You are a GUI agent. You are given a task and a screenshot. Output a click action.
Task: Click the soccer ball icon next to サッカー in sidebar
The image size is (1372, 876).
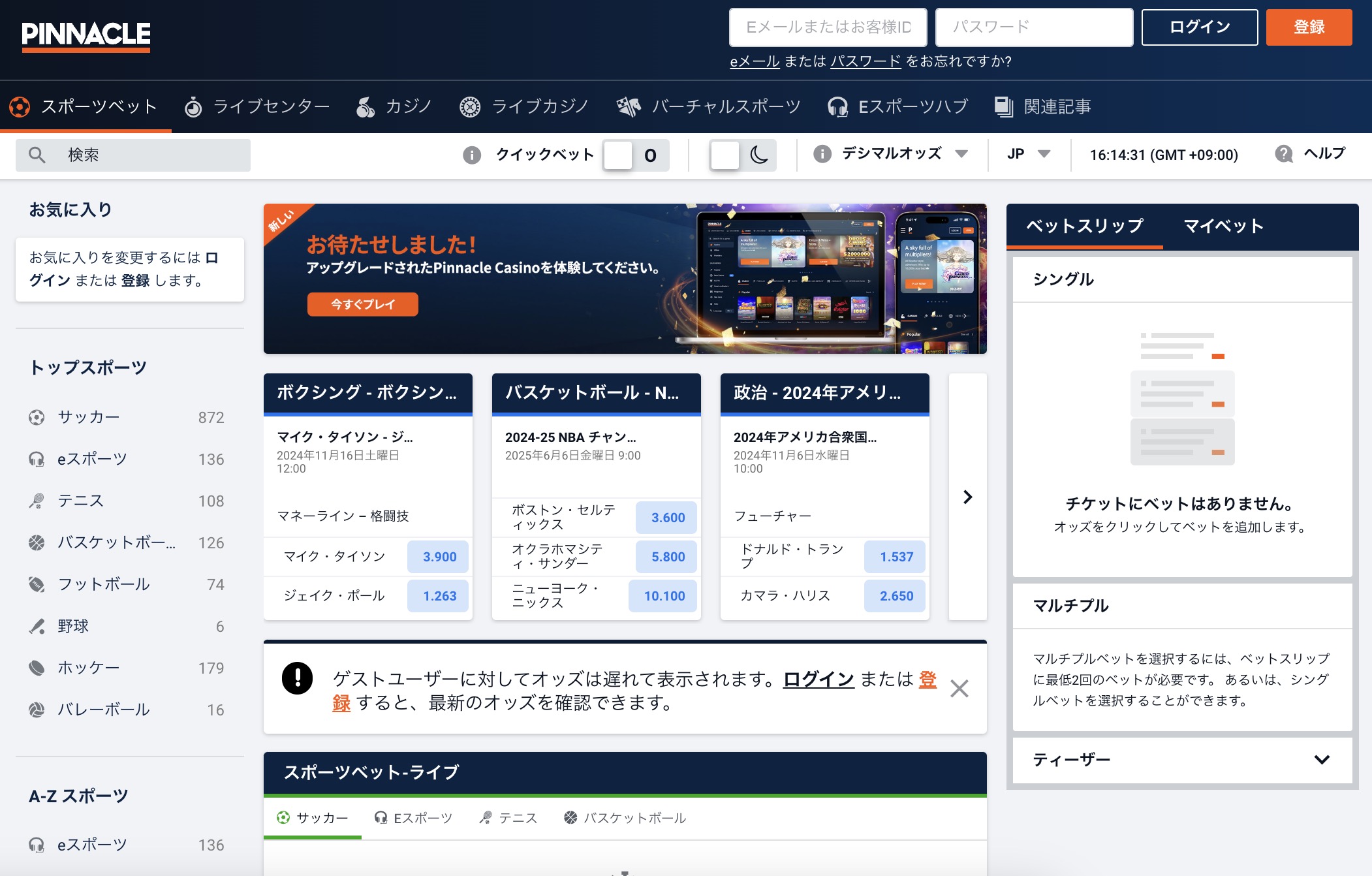coord(37,417)
